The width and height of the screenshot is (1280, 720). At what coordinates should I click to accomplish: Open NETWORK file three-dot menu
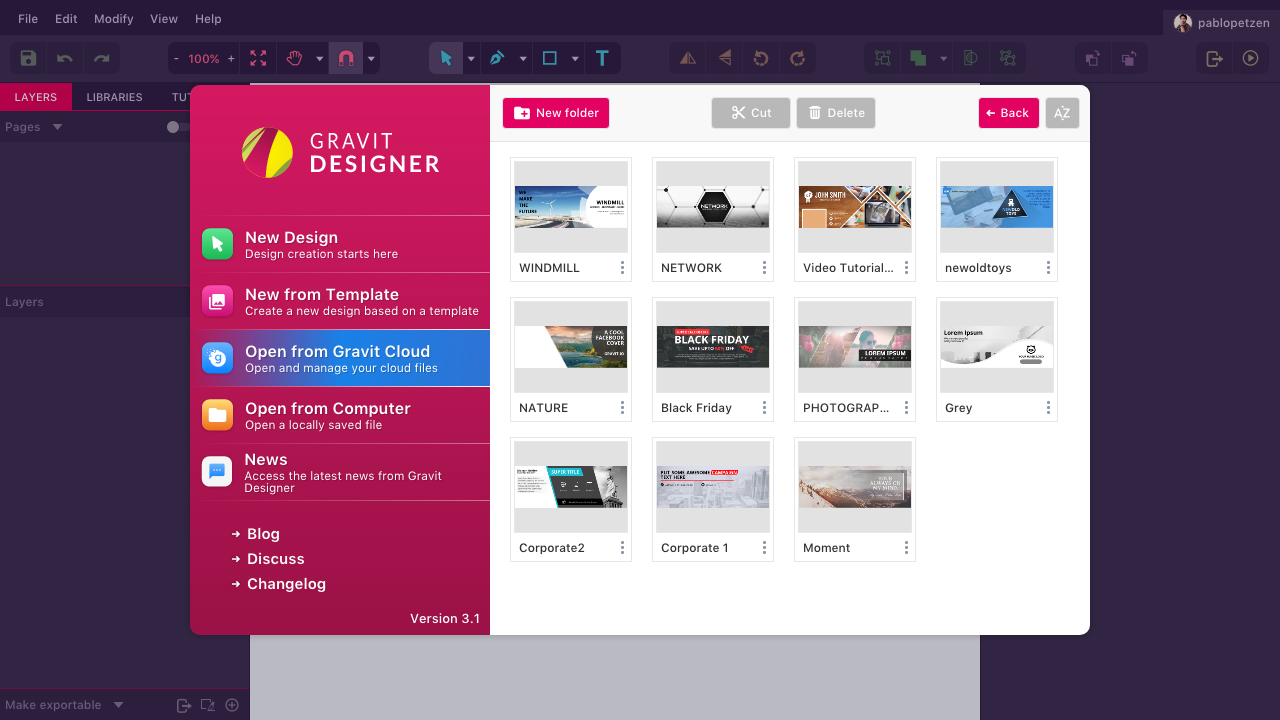(764, 268)
